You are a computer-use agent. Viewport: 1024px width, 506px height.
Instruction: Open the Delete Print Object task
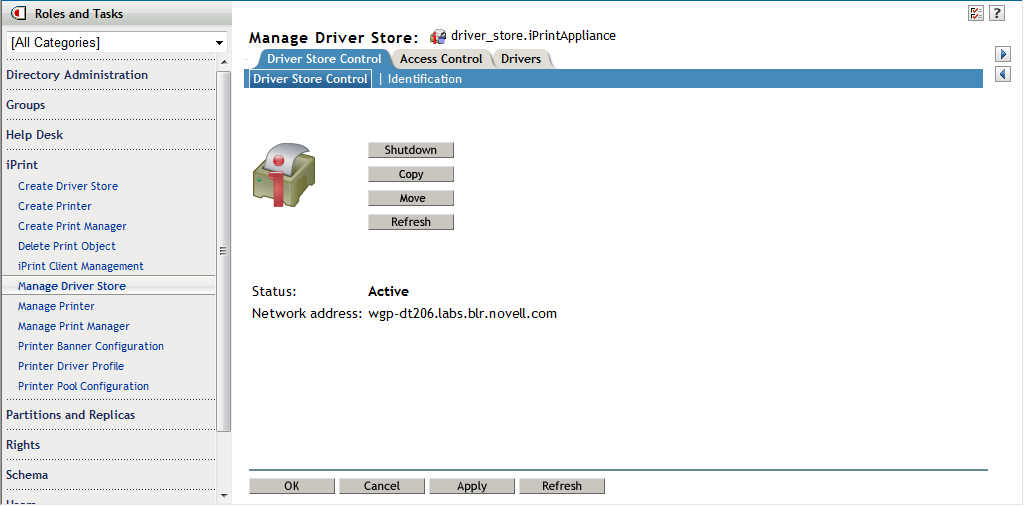tap(67, 246)
